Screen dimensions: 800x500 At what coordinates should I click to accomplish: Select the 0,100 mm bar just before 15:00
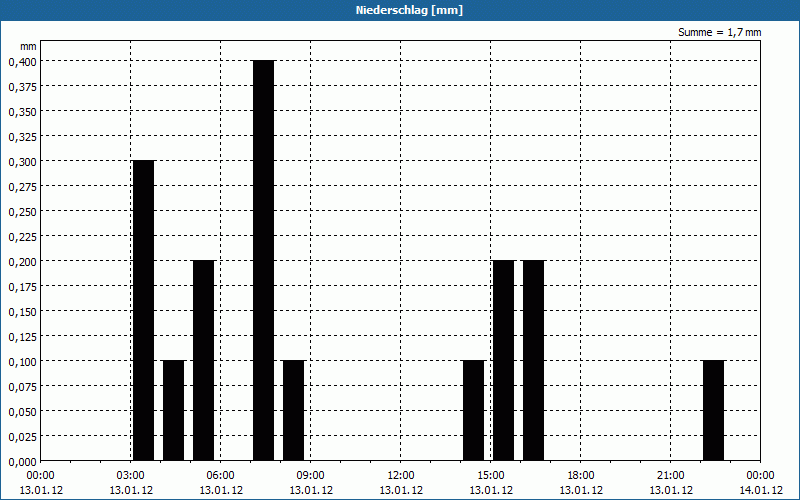coord(473,410)
